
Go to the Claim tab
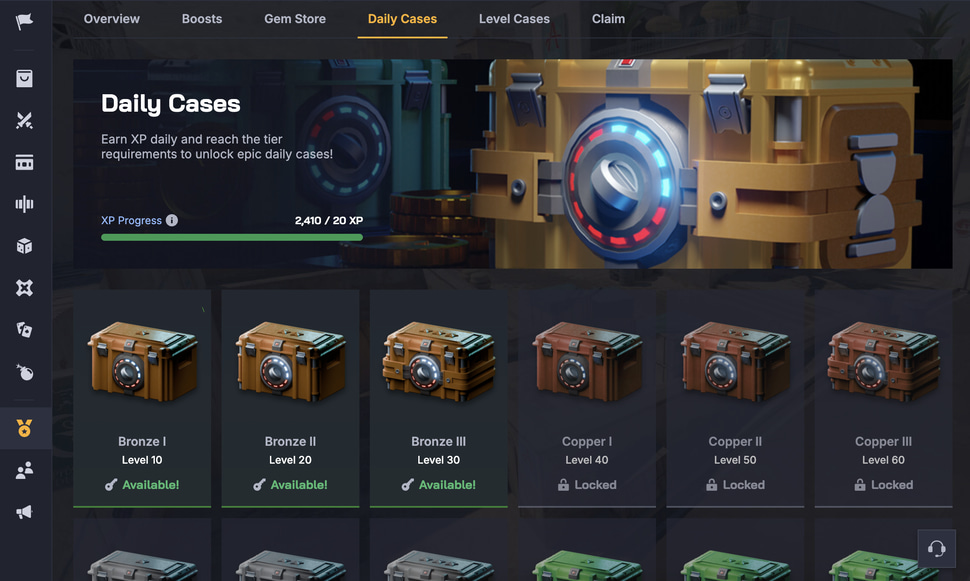click(608, 19)
